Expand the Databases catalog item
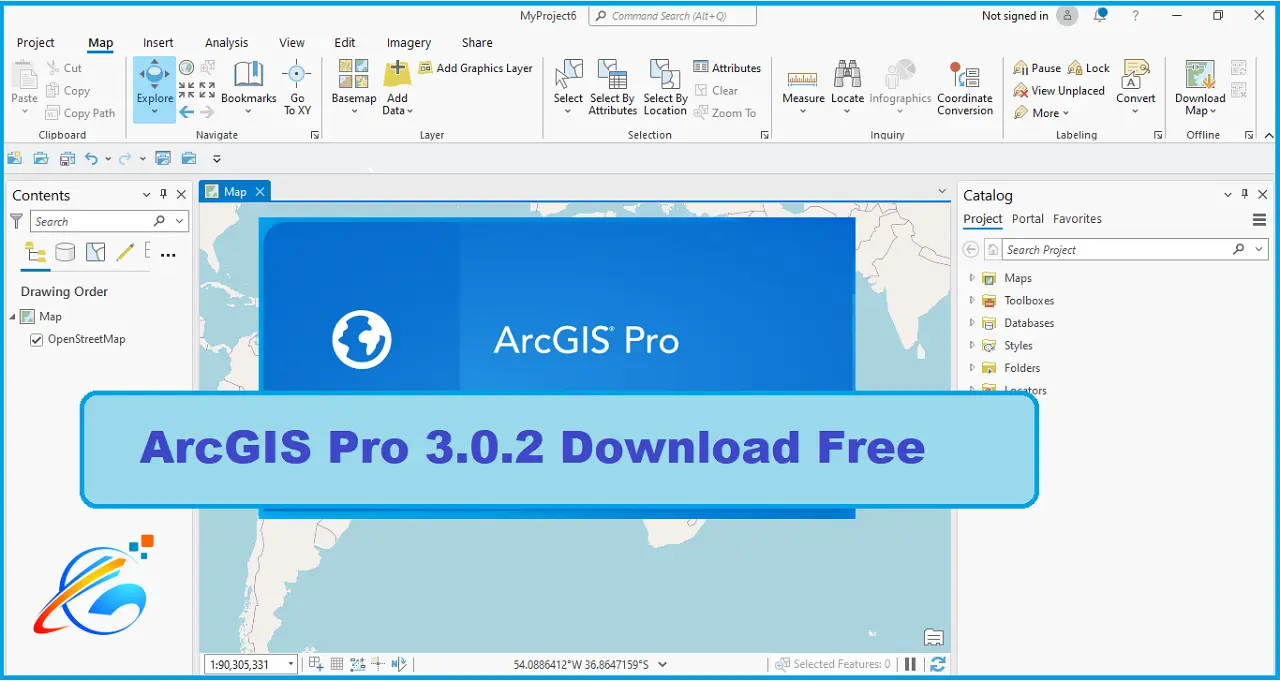Image resolution: width=1280 pixels, height=681 pixels. pos(972,323)
